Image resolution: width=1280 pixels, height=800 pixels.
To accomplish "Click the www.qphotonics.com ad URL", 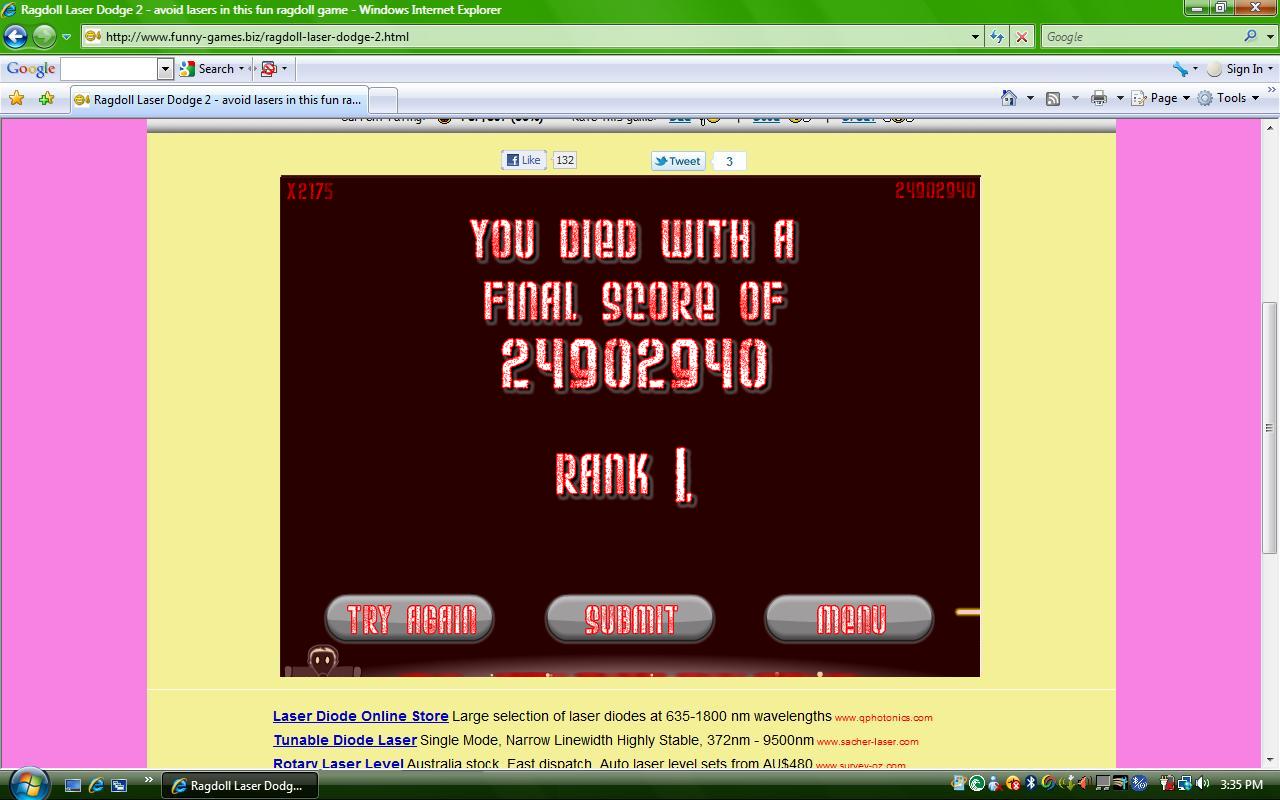I will 884,717.
